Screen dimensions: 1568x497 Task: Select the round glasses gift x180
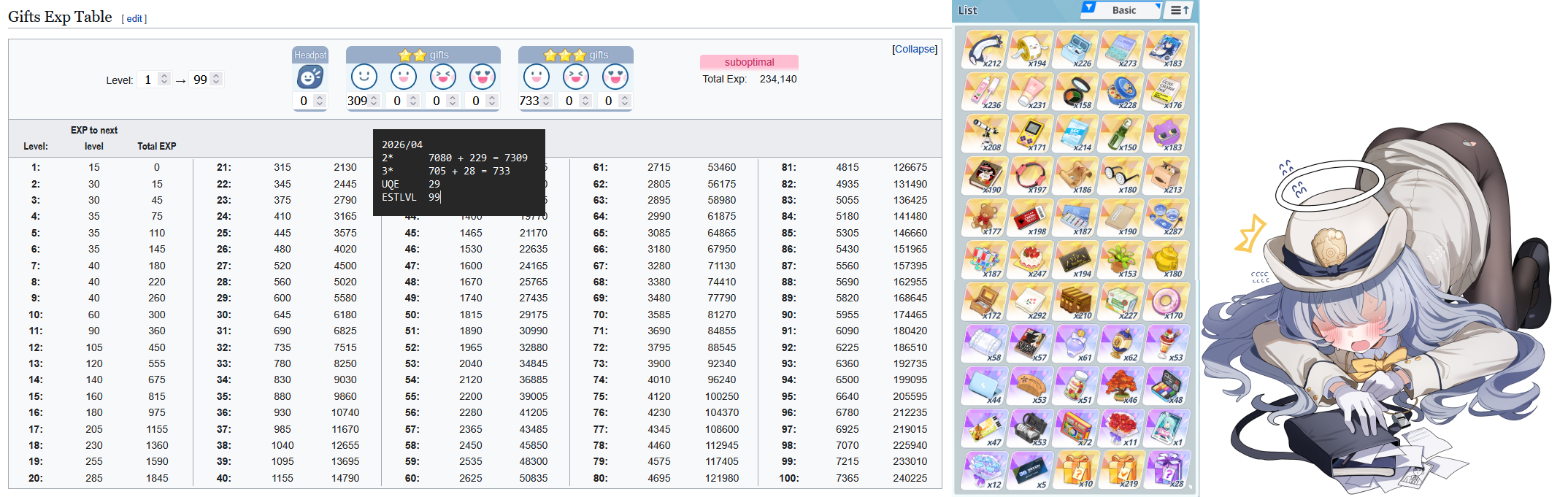pos(1121,176)
